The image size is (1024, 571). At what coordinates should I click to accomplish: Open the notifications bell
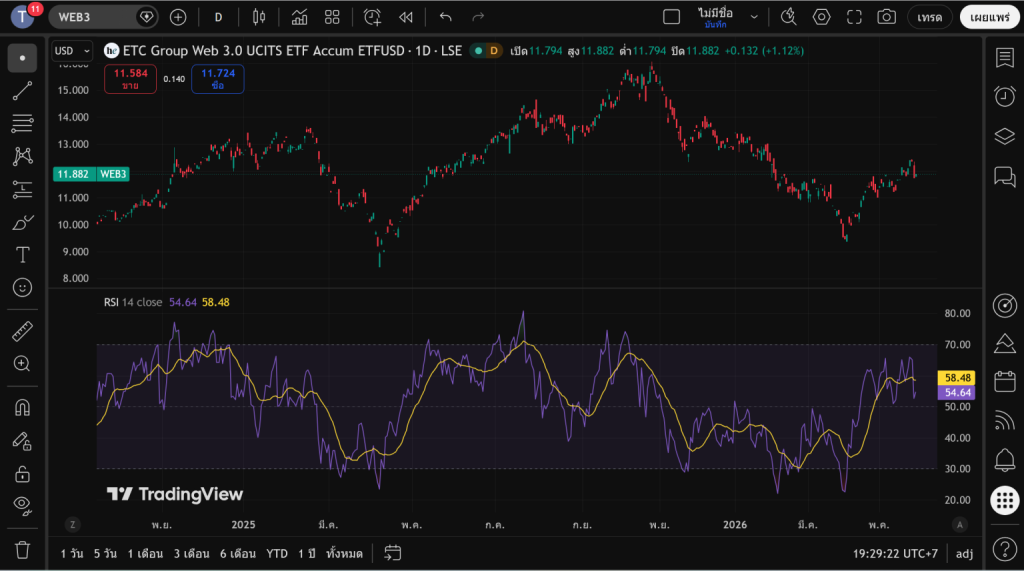coord(1004,460)
